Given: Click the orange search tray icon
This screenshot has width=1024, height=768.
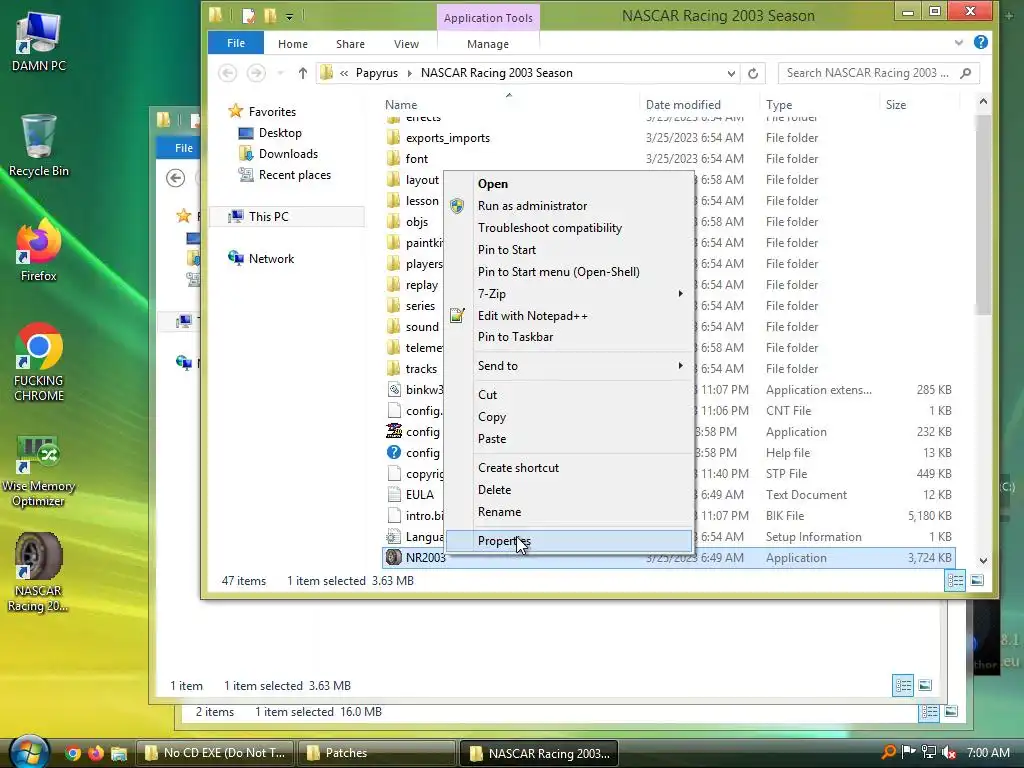Looking at the screenshot, I should point(889,752).
